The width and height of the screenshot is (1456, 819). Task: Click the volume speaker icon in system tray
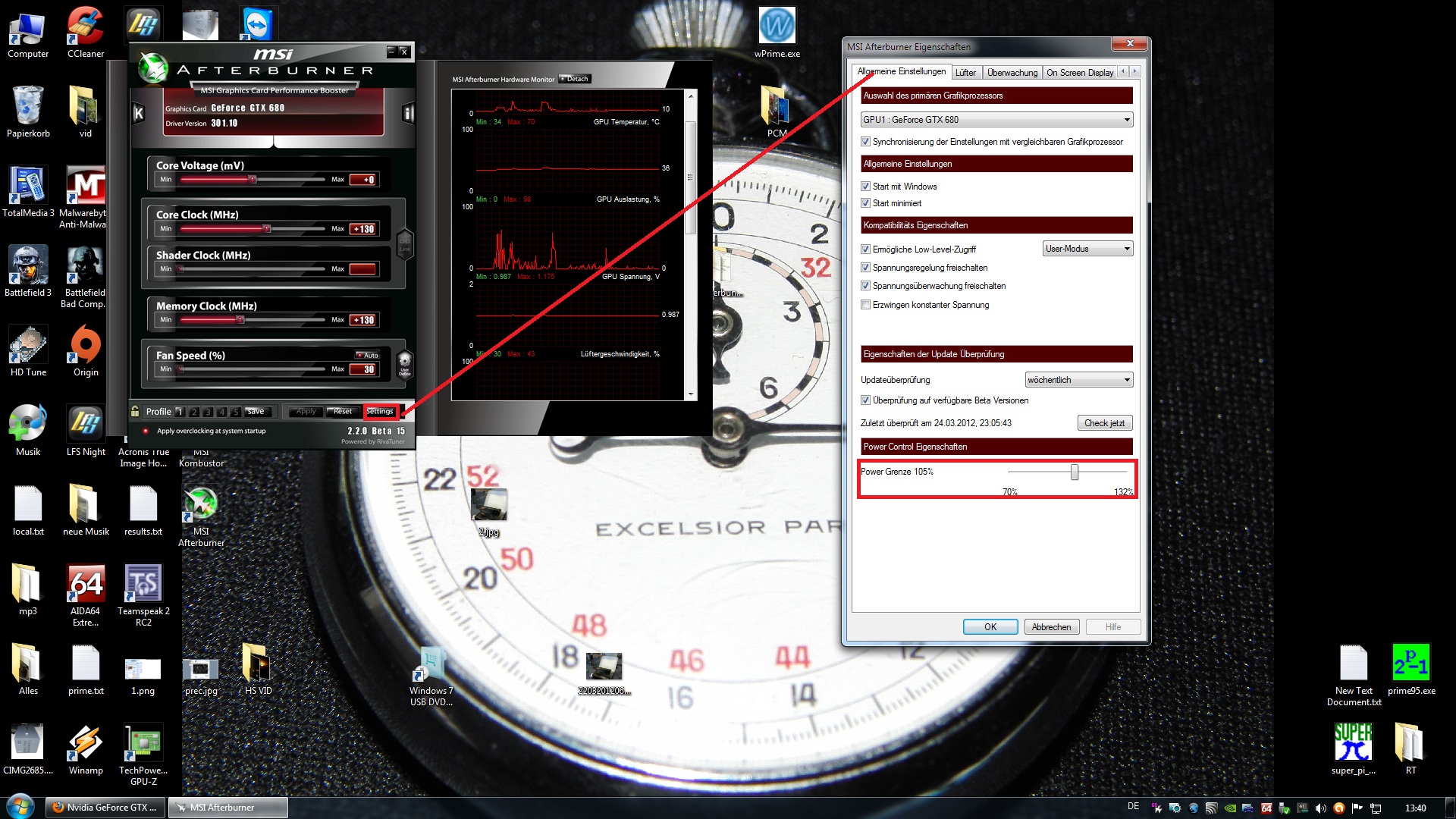click(1320, 808)
